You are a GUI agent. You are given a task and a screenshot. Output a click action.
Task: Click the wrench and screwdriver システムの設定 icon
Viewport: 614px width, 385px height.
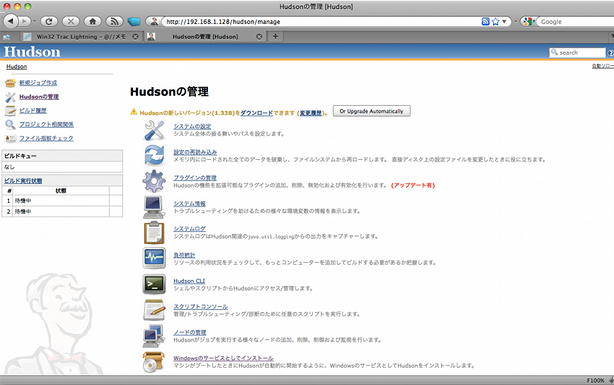[154, 130]
